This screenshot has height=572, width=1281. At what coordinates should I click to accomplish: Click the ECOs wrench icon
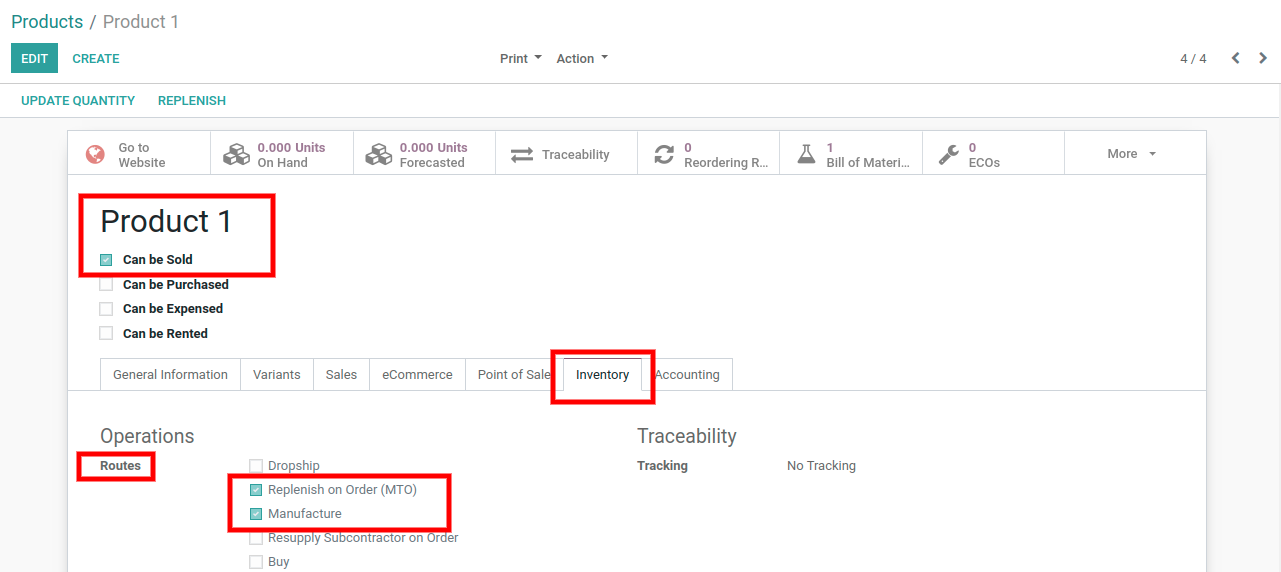[949, 154]
